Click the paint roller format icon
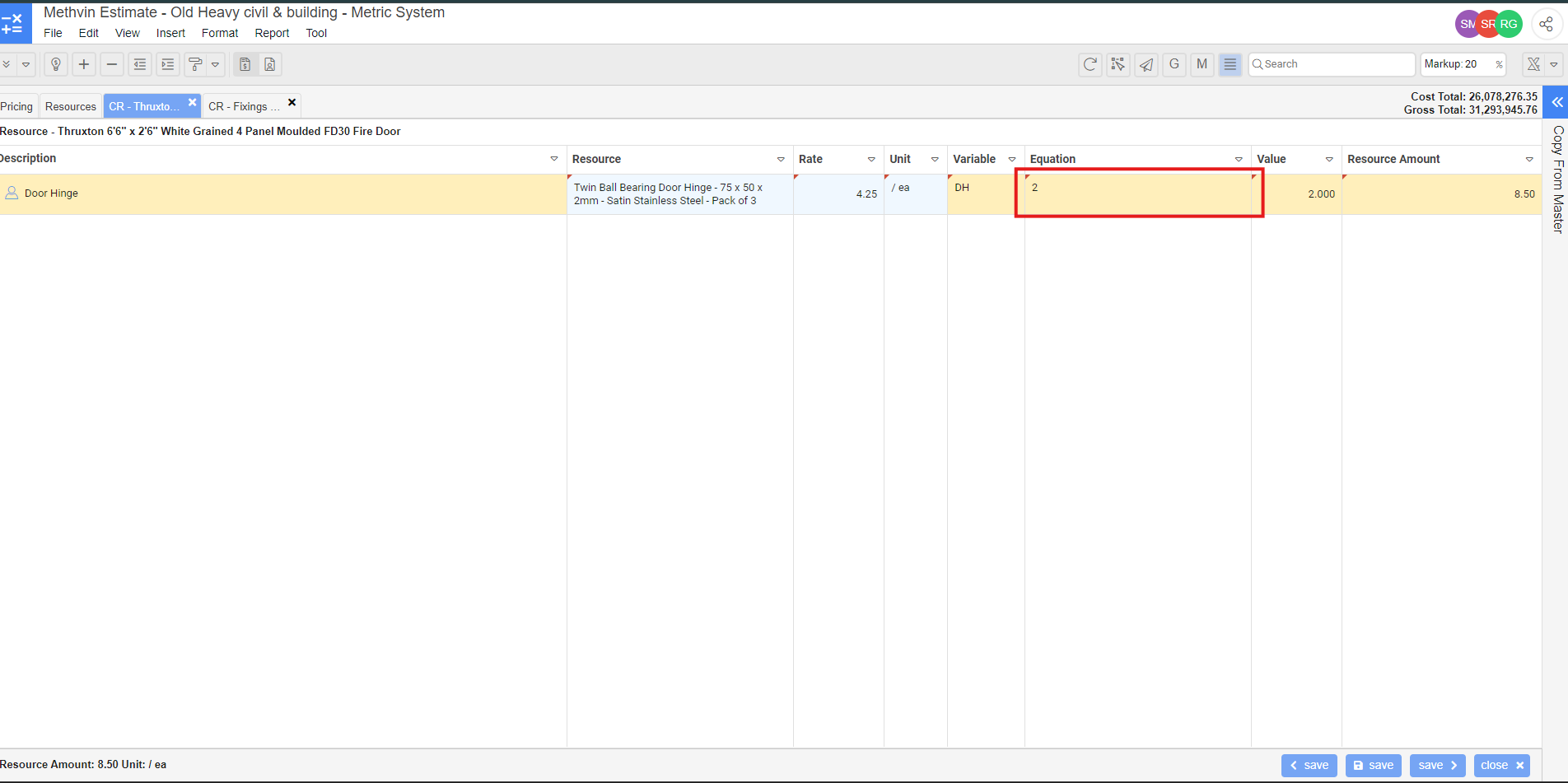Viewport: 1568px width, 783px height. coord(195,64)
